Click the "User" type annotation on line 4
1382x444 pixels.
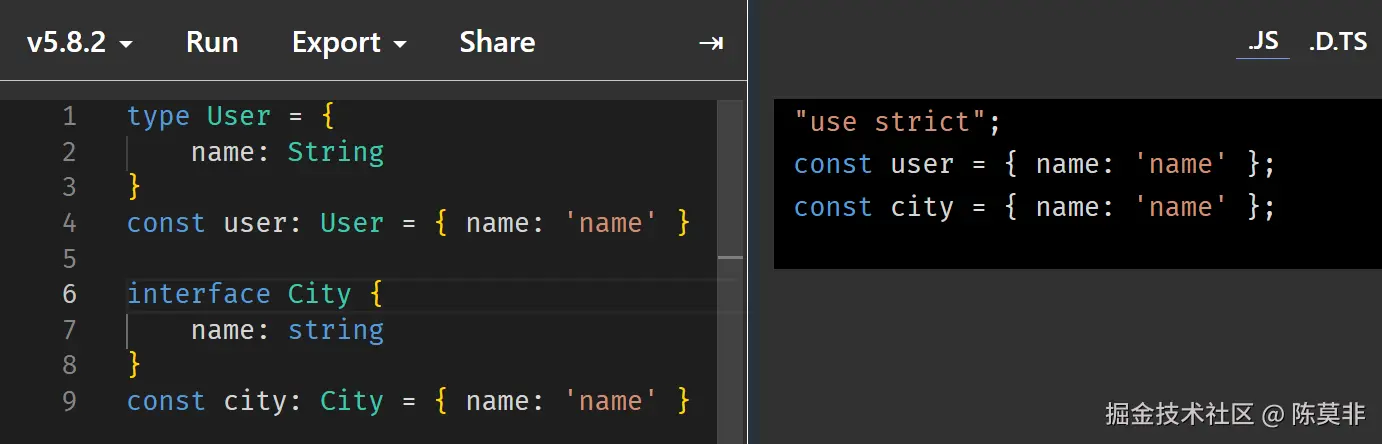[351, 223]
